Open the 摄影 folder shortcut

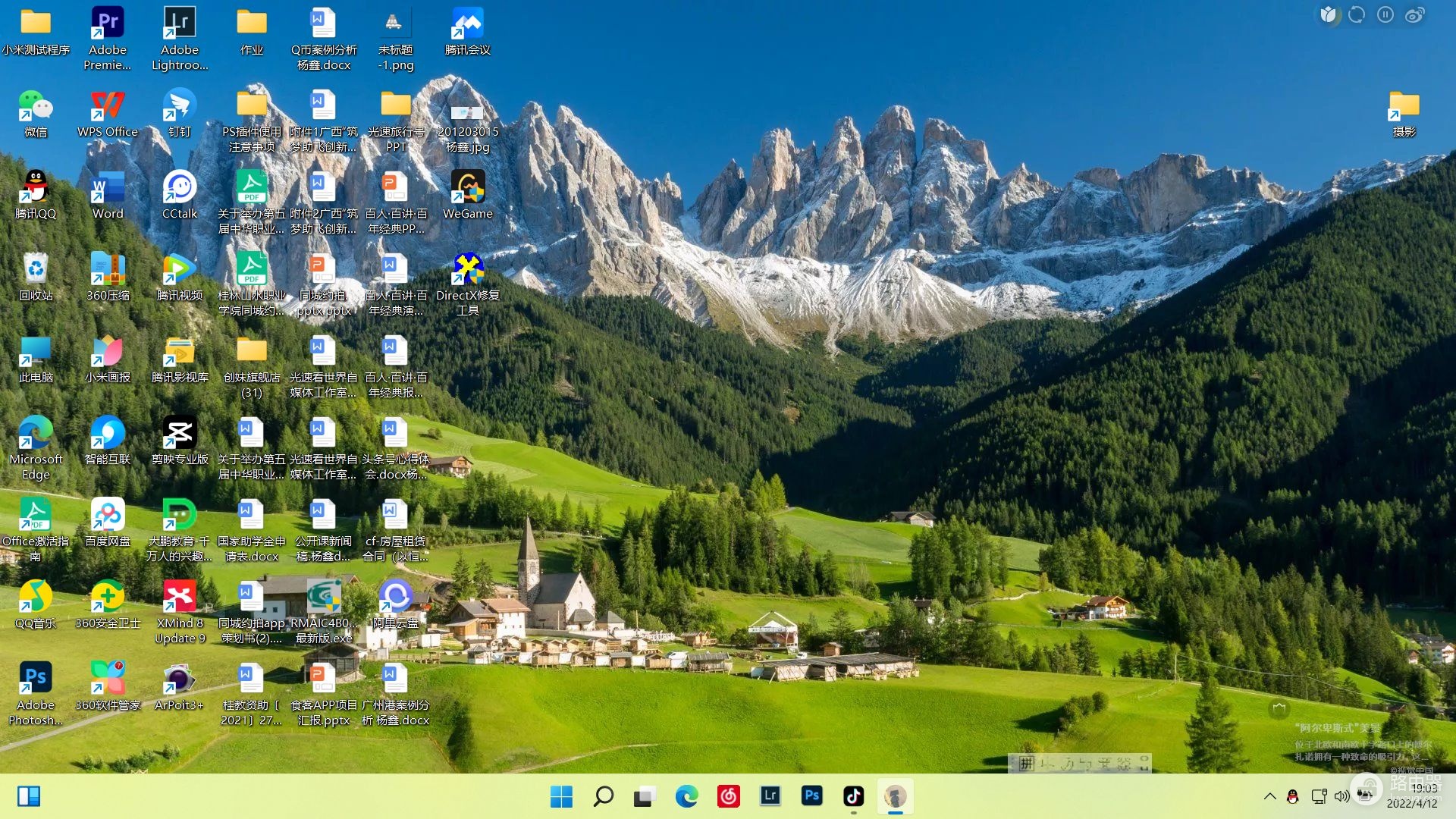(1404, 114)
